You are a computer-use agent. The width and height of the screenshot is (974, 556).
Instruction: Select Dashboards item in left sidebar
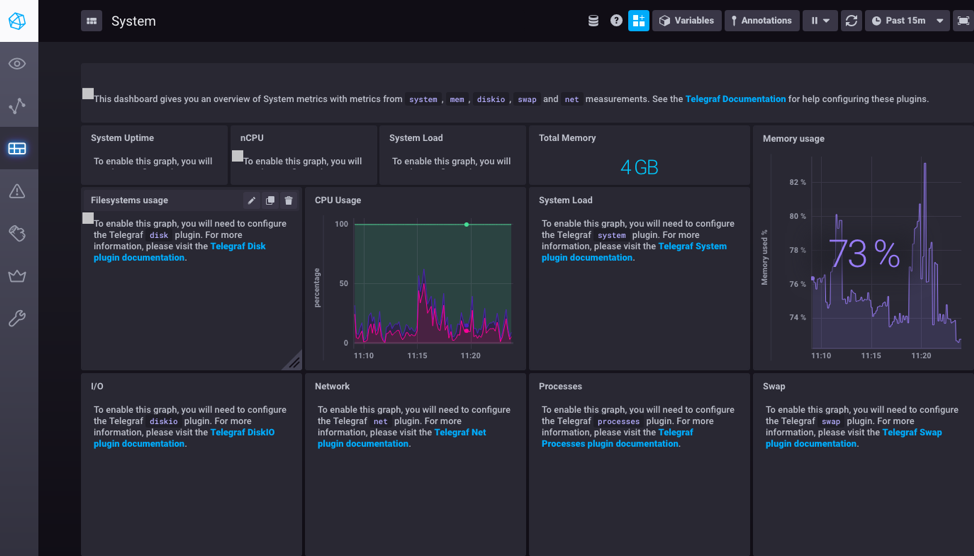[17, 149]
